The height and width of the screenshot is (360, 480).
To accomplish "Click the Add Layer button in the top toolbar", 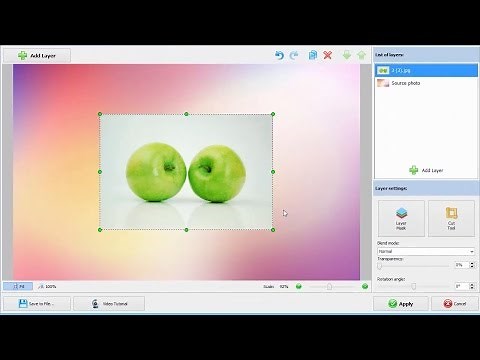I will pyautogui.click(x=37, y=56).
